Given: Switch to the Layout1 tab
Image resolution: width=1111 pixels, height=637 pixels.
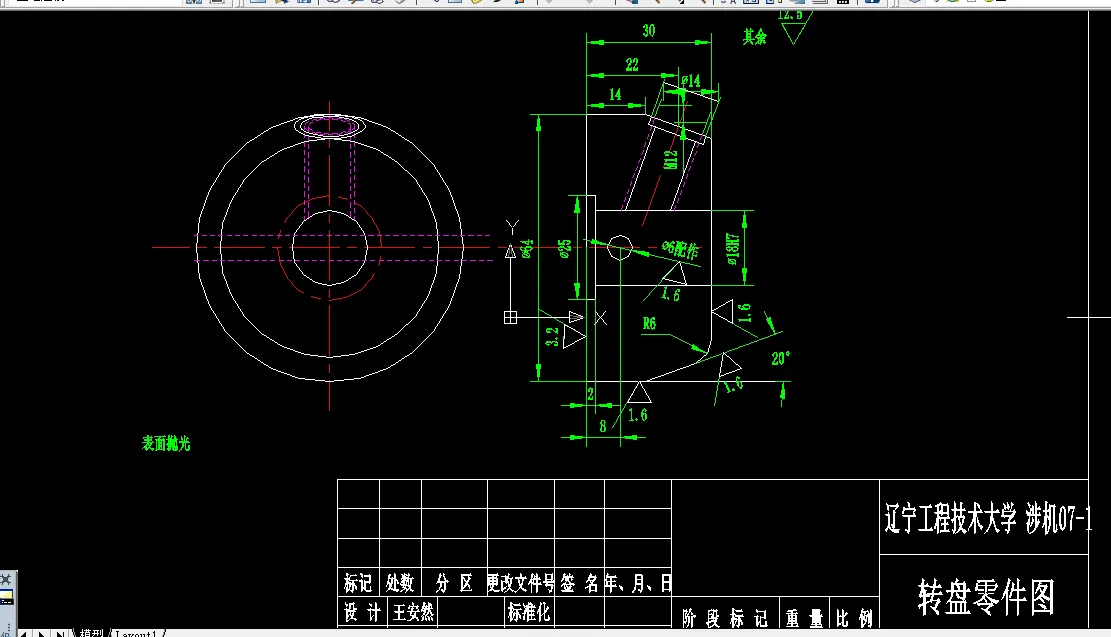Looking at the screenshot, I should pyautogui.click(x=140, y=631).
